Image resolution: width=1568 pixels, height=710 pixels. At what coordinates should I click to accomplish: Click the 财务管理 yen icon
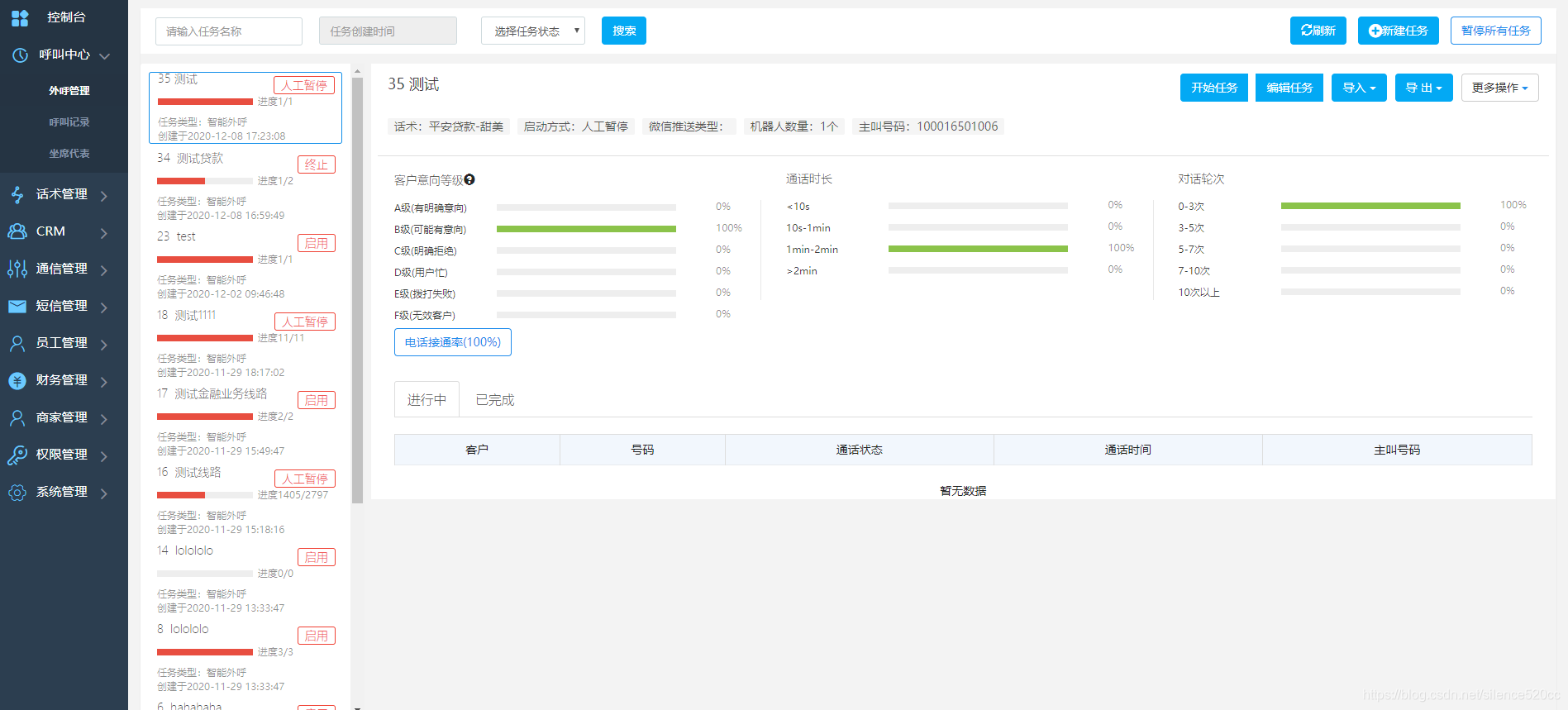(17, 380)
